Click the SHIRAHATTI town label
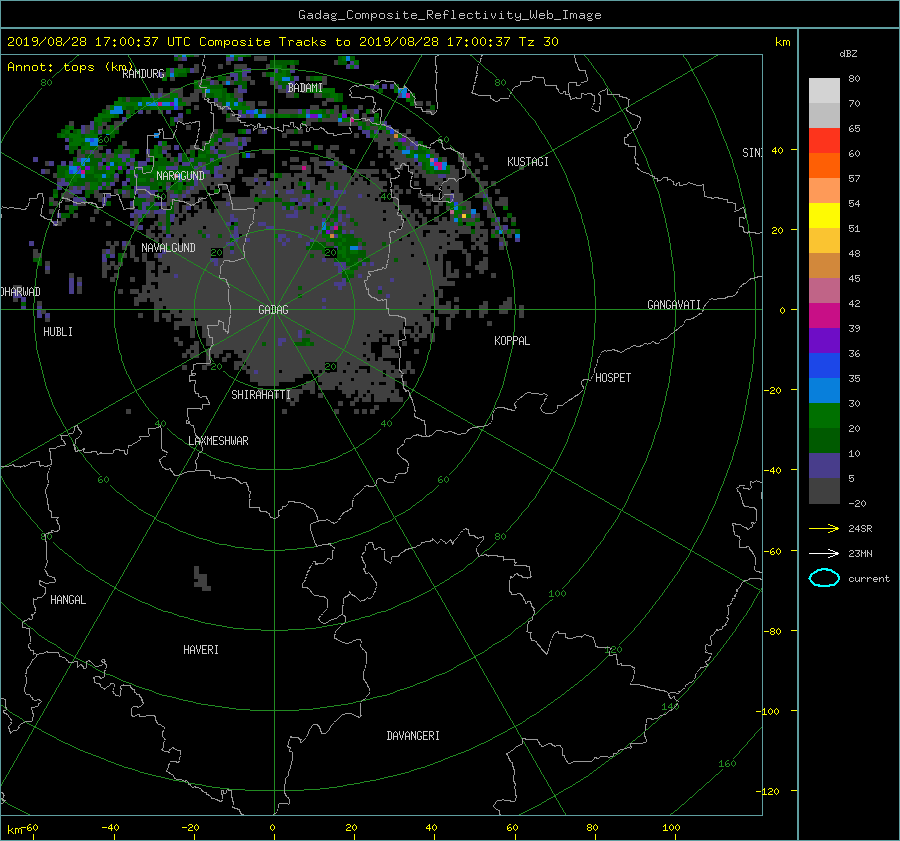 coord(261,395)
